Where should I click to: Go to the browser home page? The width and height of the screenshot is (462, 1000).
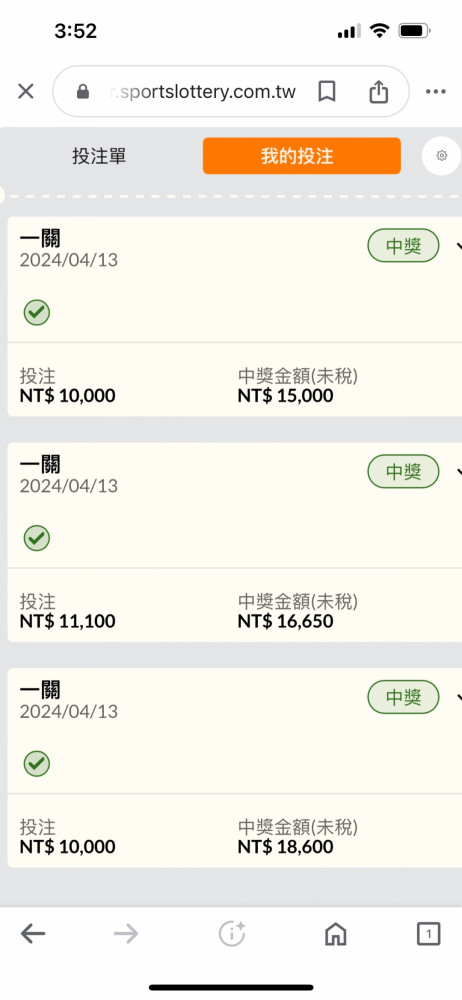[x=336, y=934]
